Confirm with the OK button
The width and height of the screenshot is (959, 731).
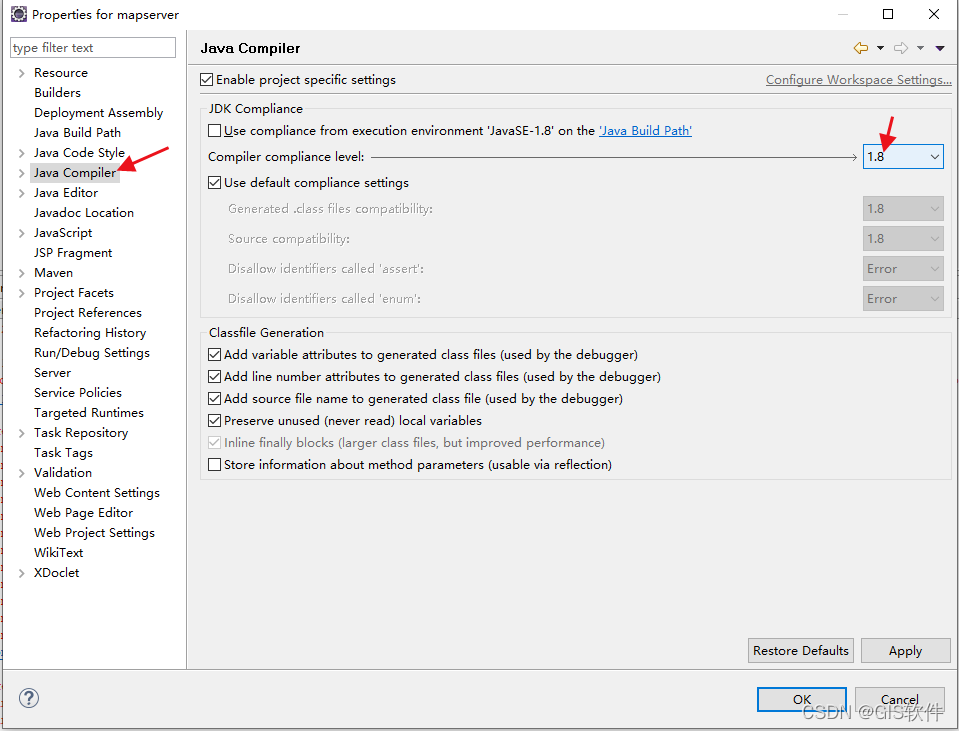click(802, 699)
